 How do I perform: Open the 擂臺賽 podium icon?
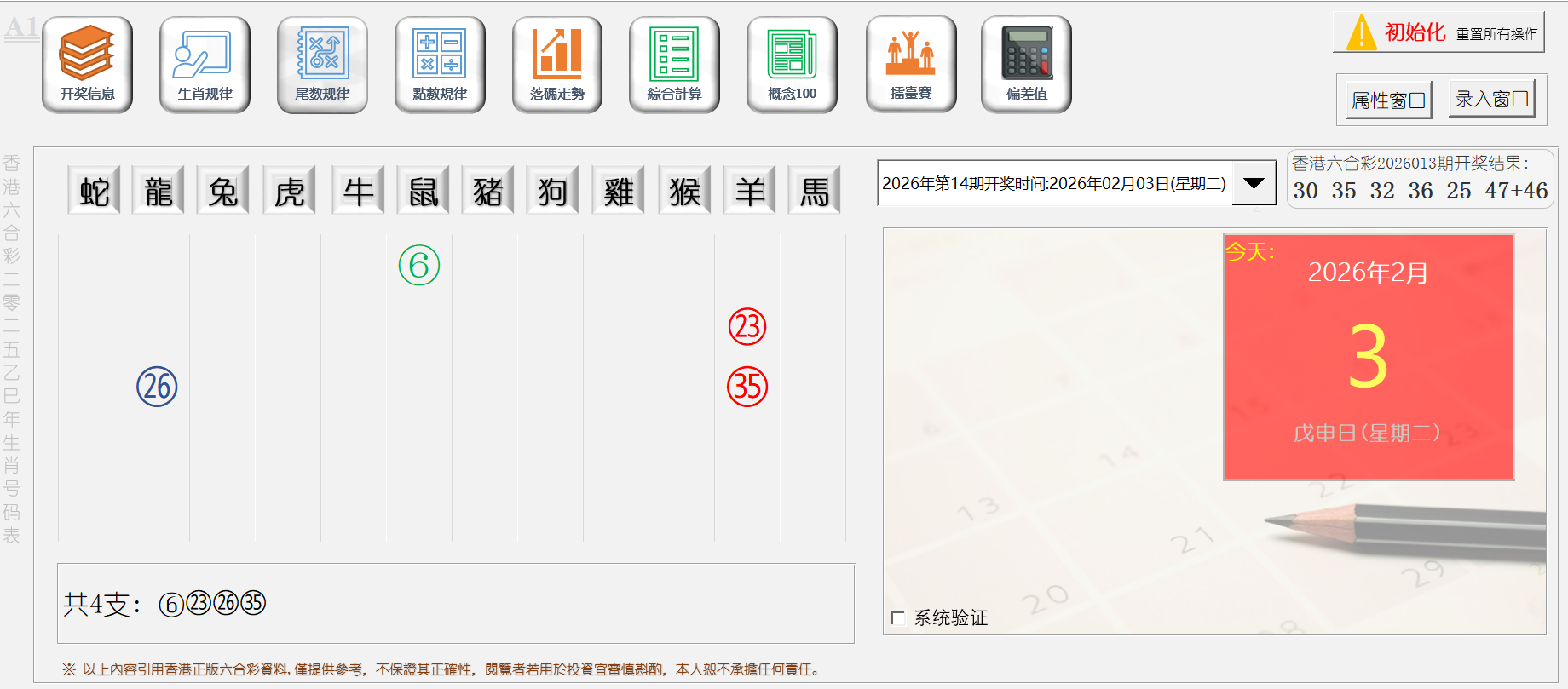911,65
